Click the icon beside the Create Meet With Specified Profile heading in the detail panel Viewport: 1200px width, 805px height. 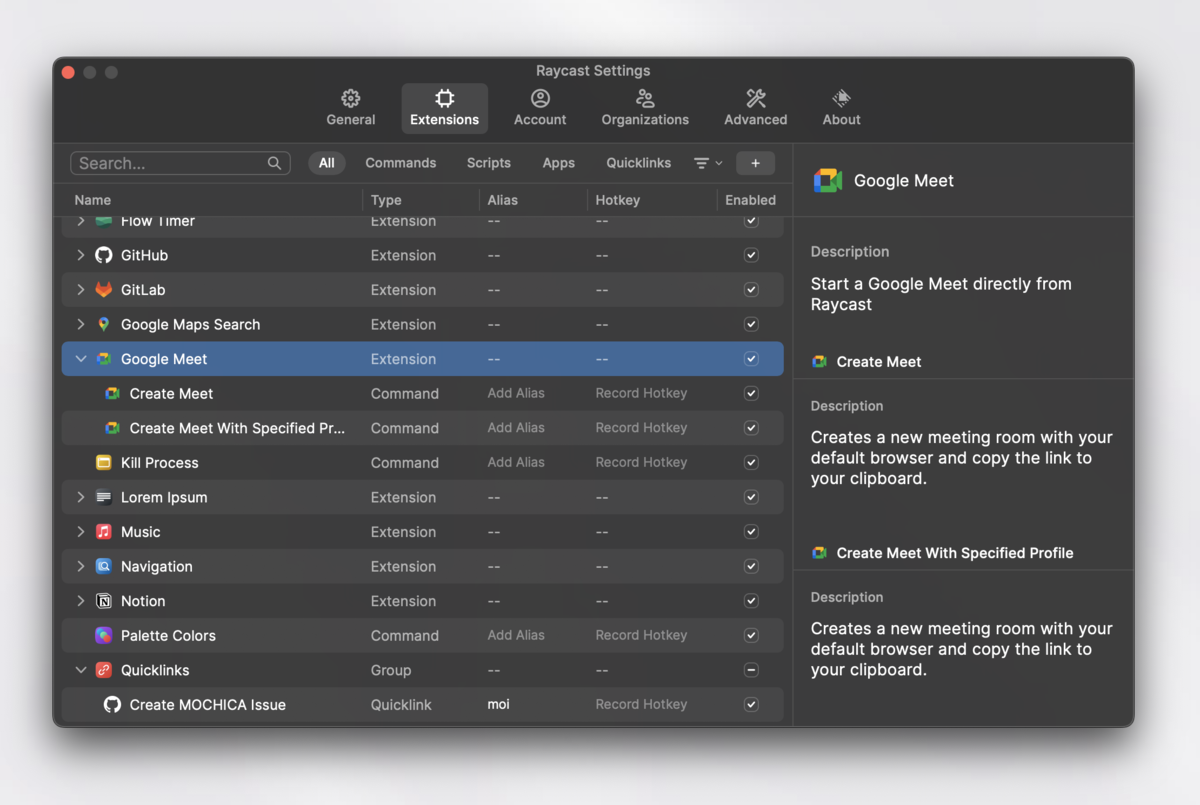pos(819,553)
